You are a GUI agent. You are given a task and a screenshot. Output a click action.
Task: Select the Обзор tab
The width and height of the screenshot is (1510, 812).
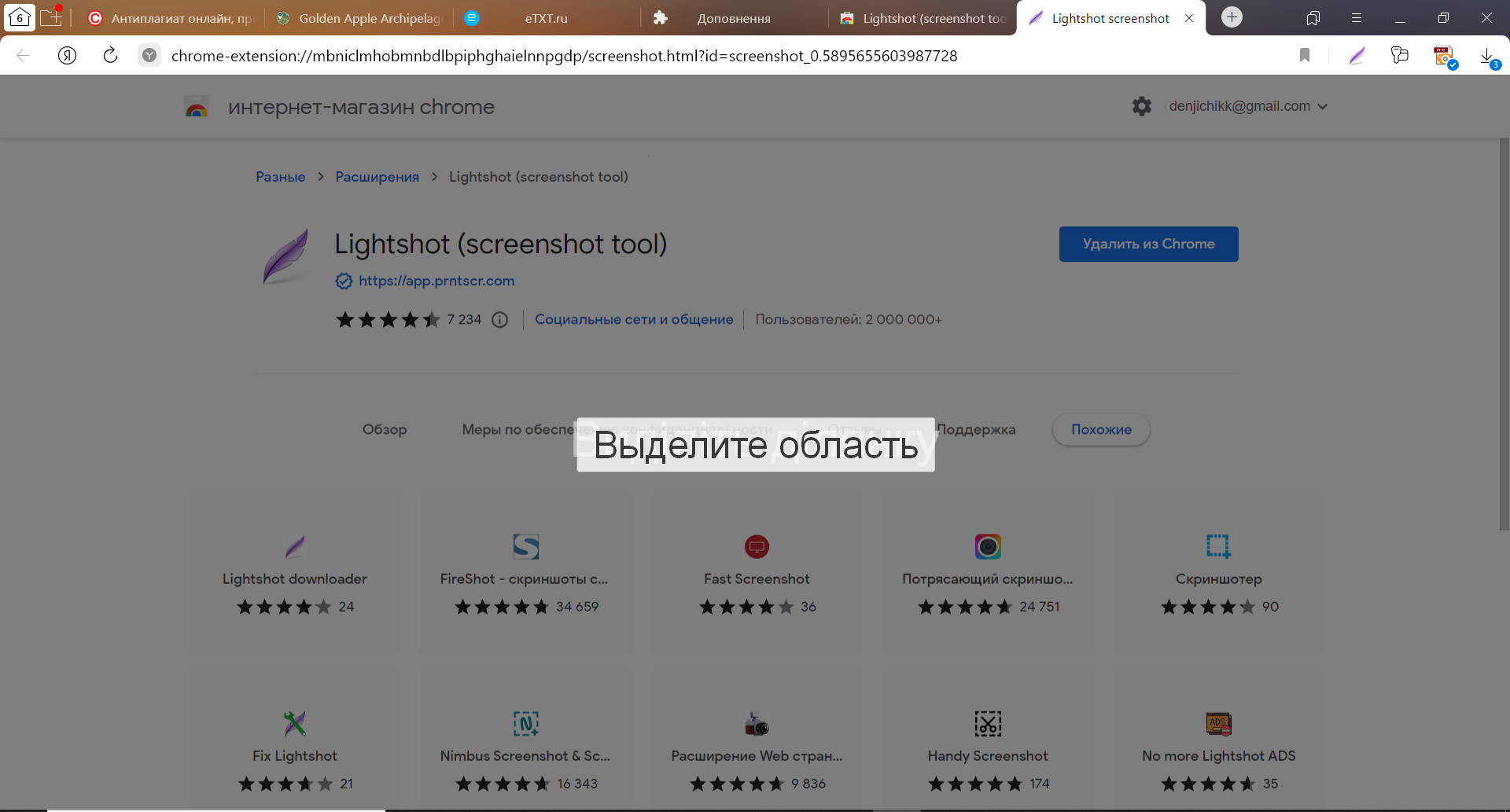(385, 430)
